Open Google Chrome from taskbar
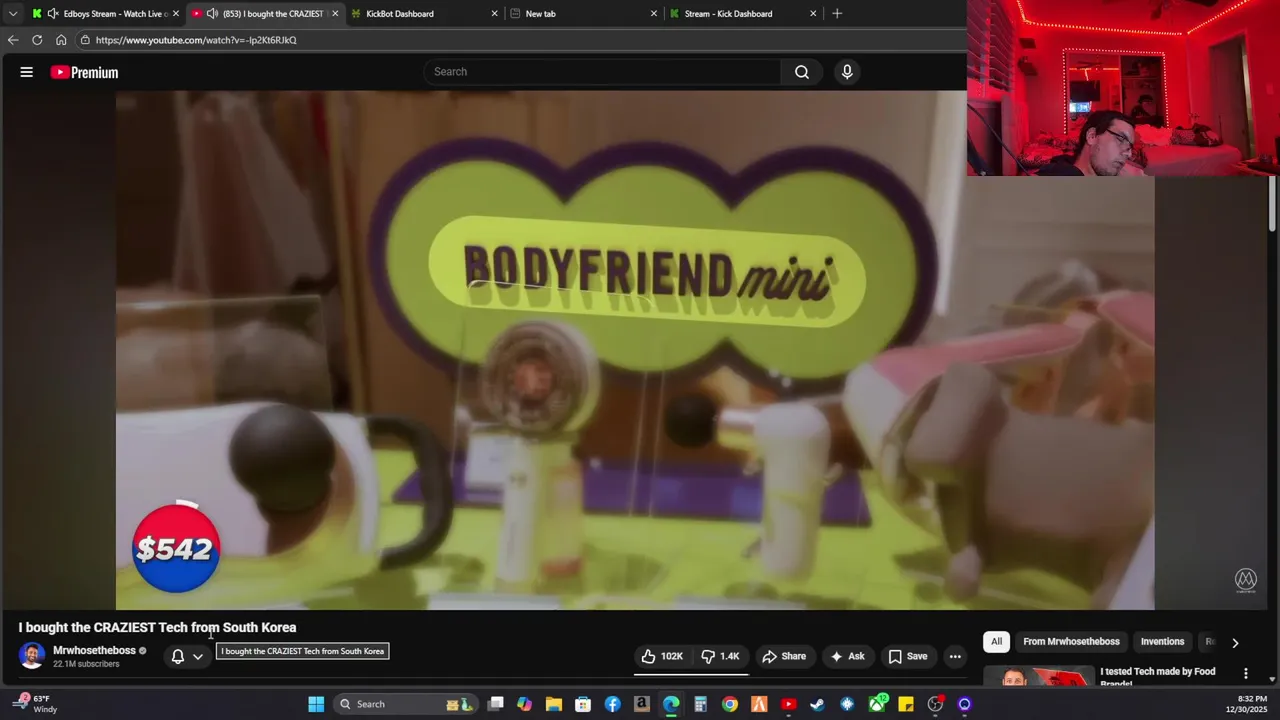 point(730,704)
